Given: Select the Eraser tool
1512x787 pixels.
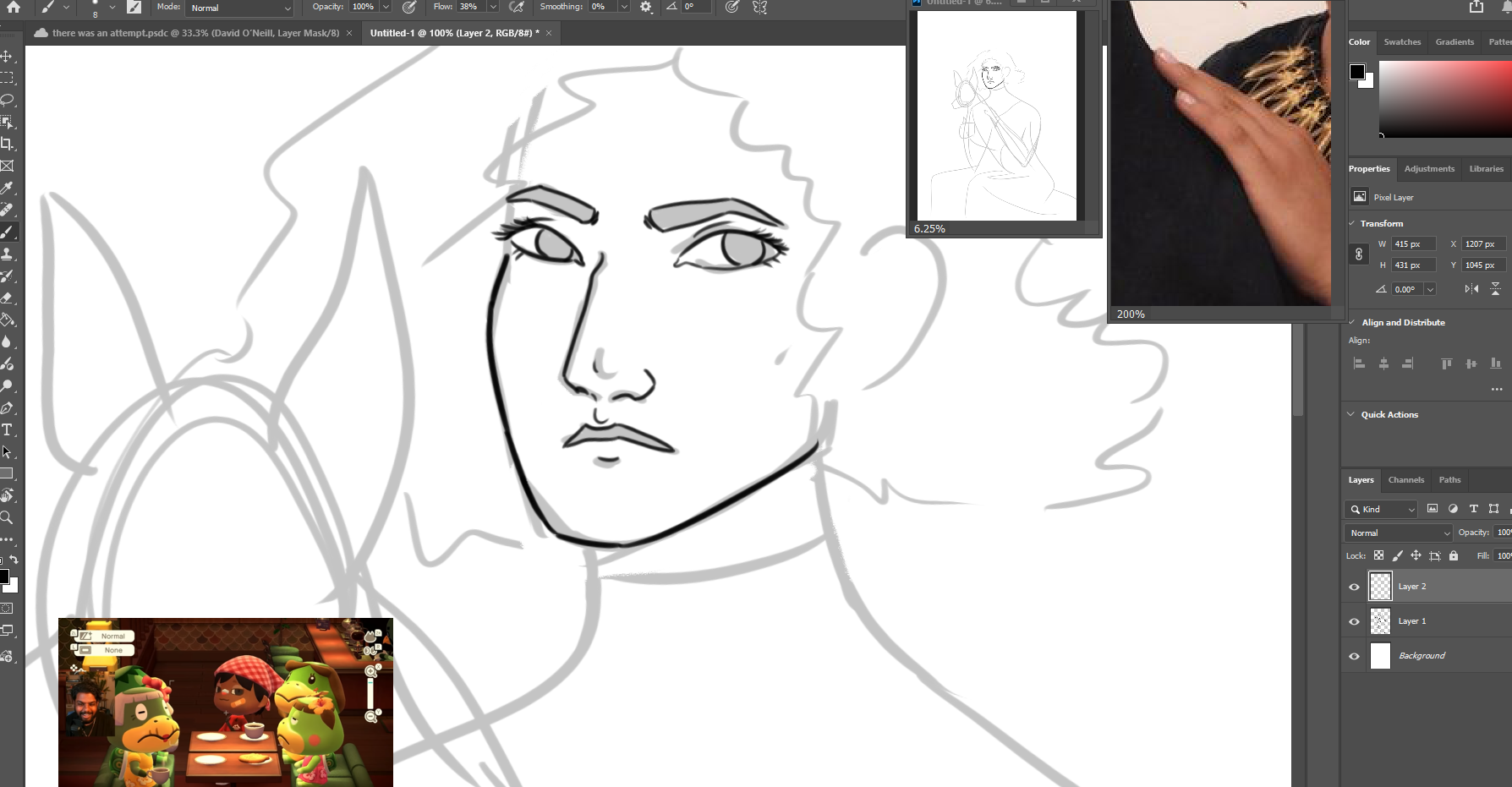Looking at the screenshot, I should coord(7,298).
